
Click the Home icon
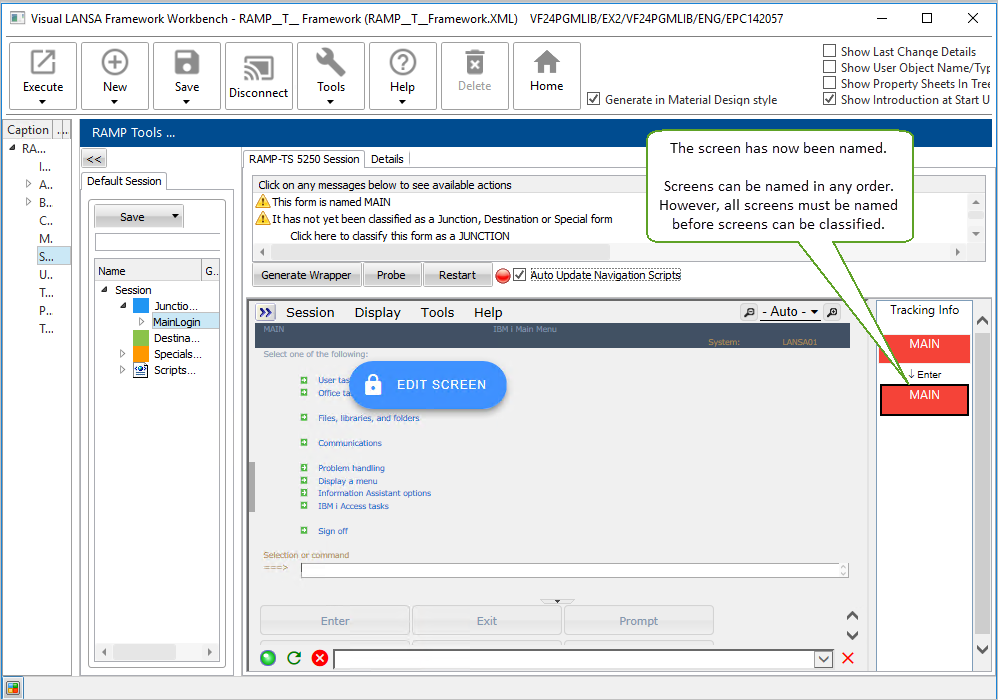click(546, 62)
